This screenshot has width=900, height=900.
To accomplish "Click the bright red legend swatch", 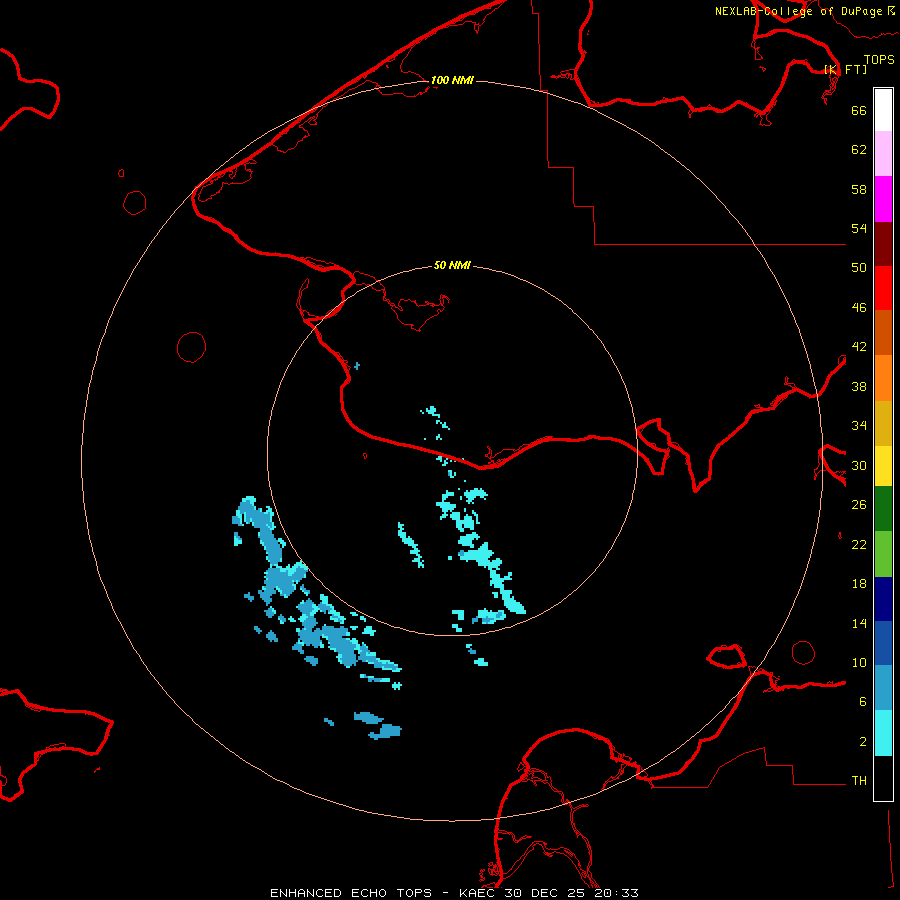I will (883, 288).
